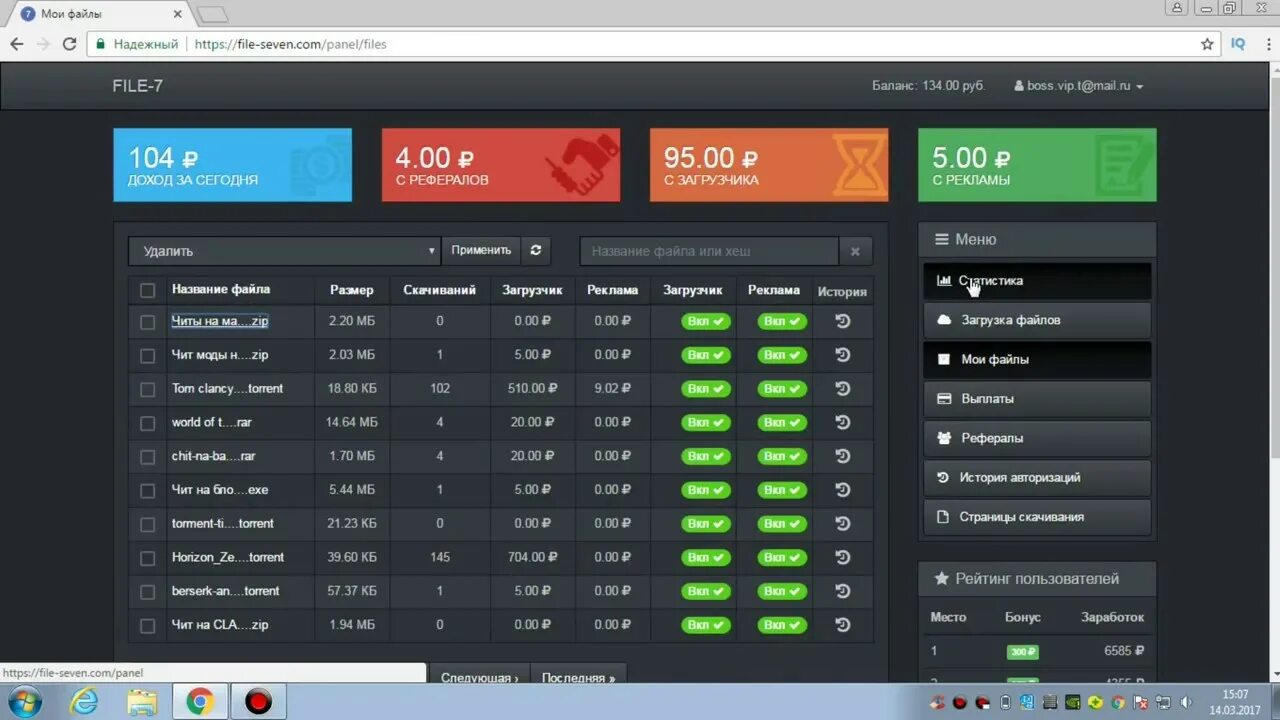Select the Tom clancy....torrent row checkbox
This screenshot has height=720, width=1280.
click(x=148, y=389)
